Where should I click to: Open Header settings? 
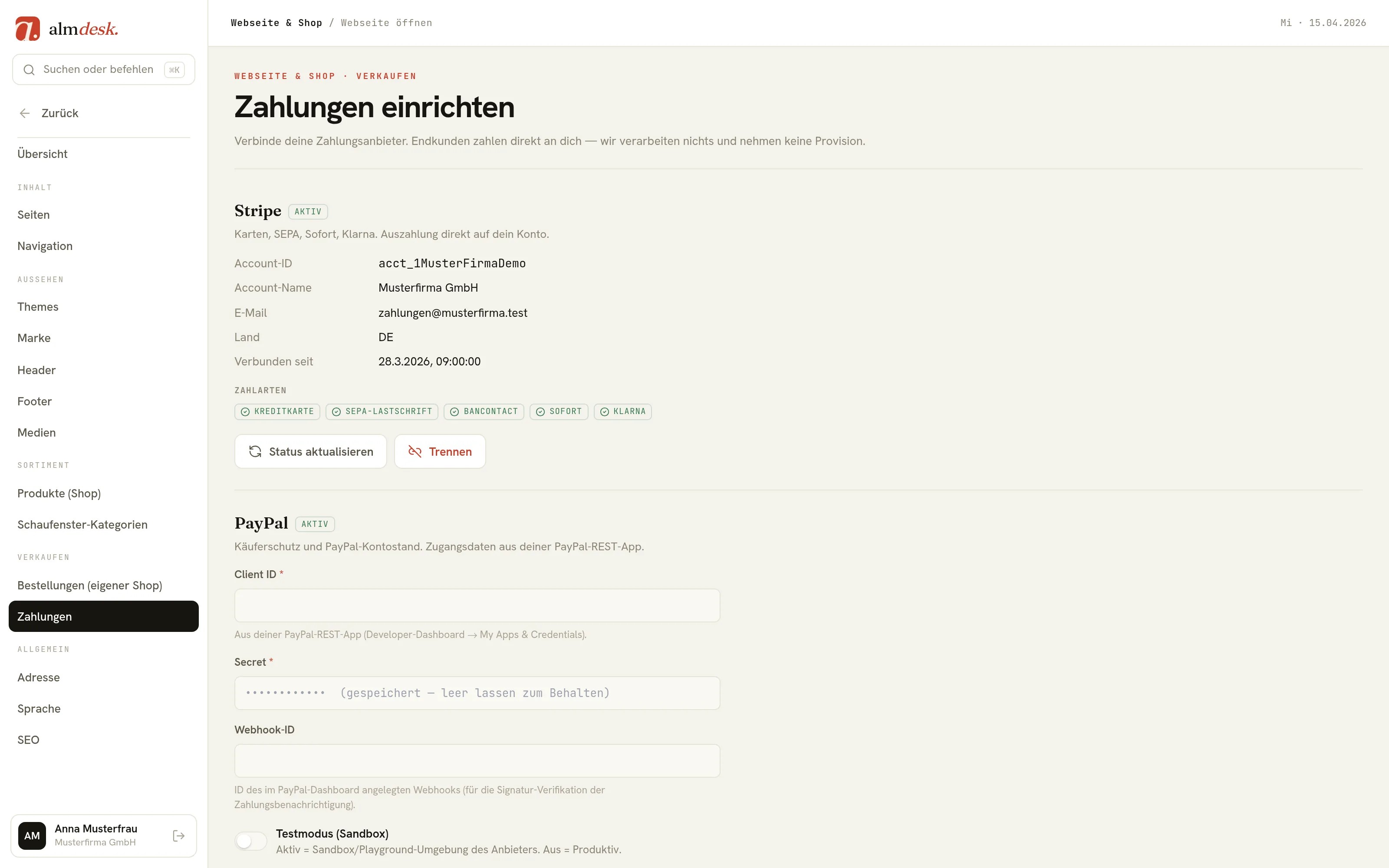click(104, 370)
